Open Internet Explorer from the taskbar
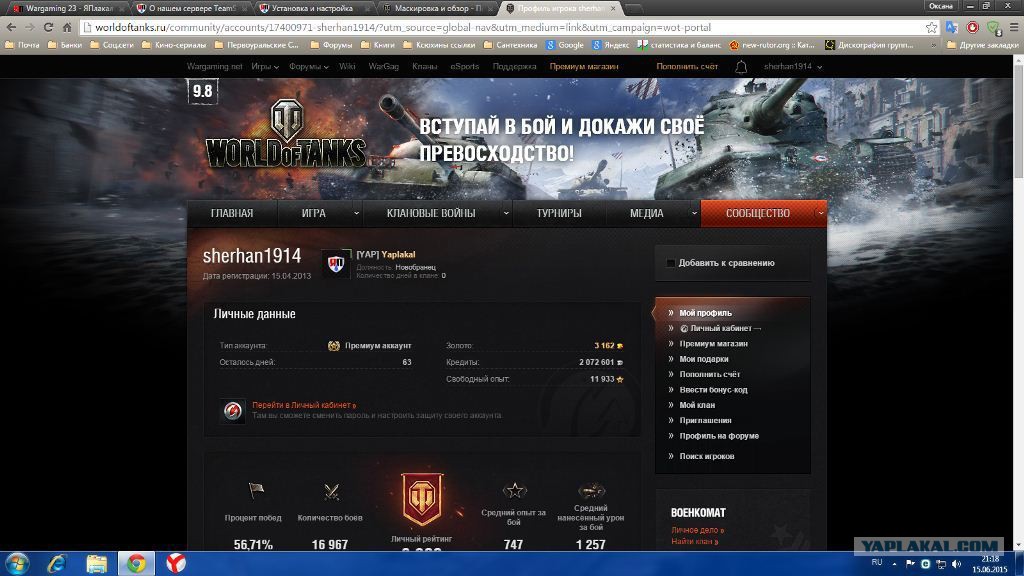 pyautogui.click(x=57, y=564)
